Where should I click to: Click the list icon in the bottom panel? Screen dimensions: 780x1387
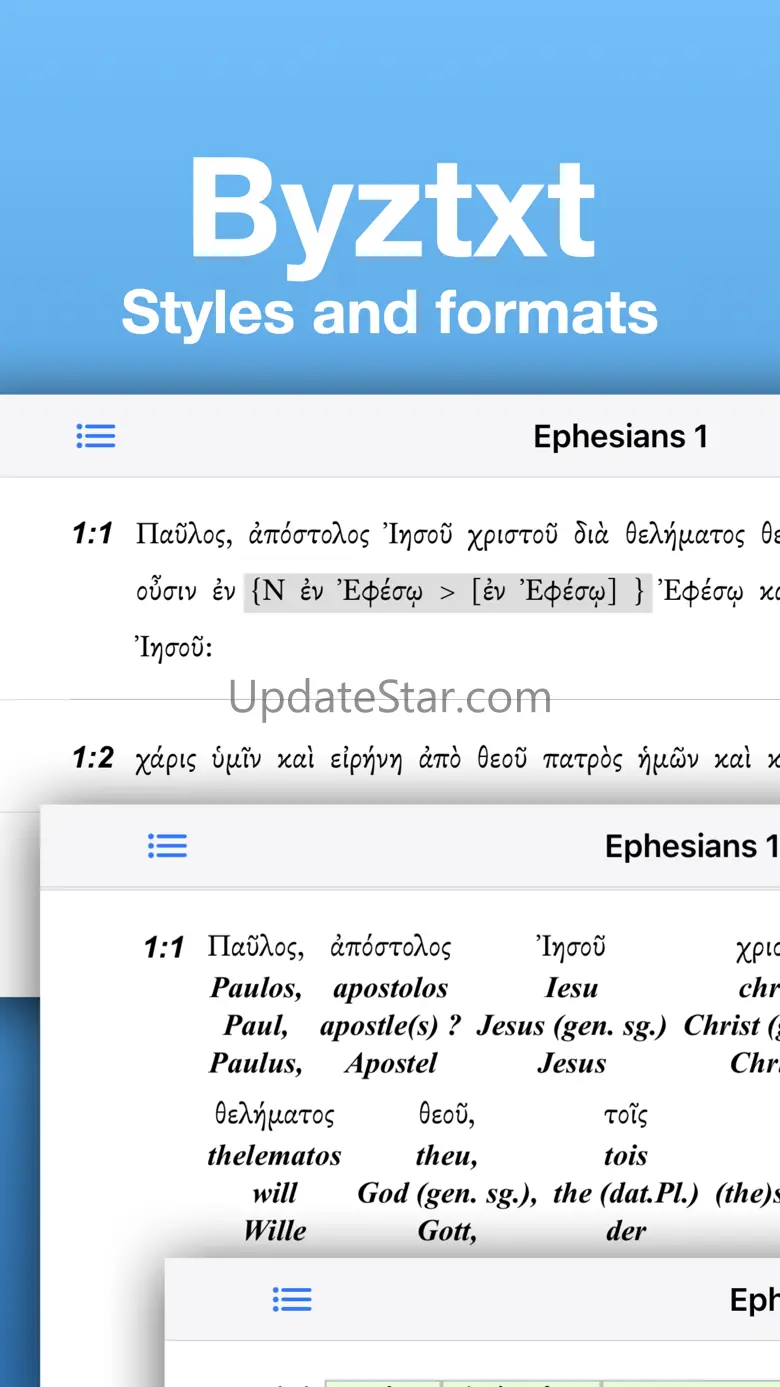292,1299
